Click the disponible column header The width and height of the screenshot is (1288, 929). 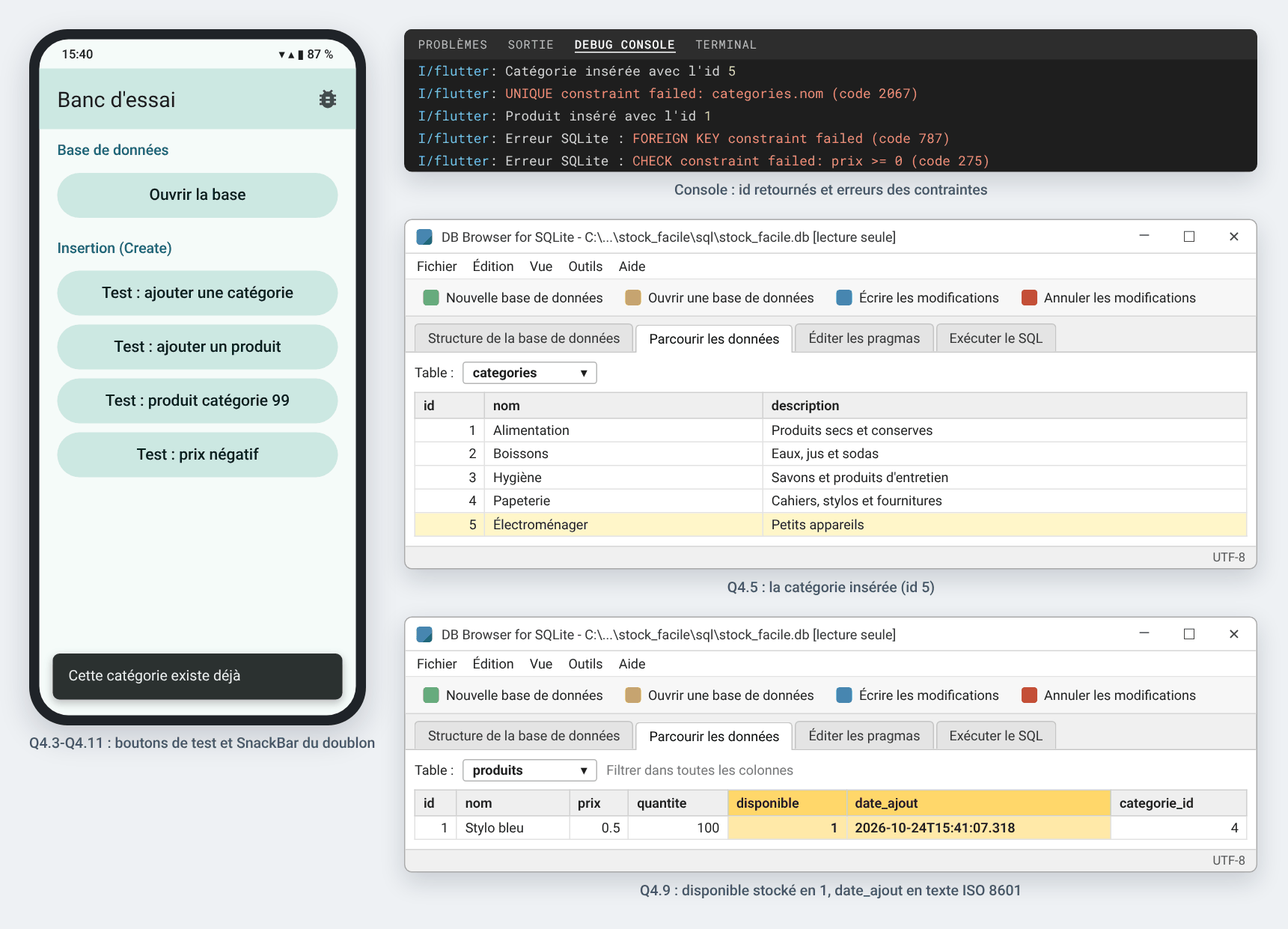(x=787, y=803)
